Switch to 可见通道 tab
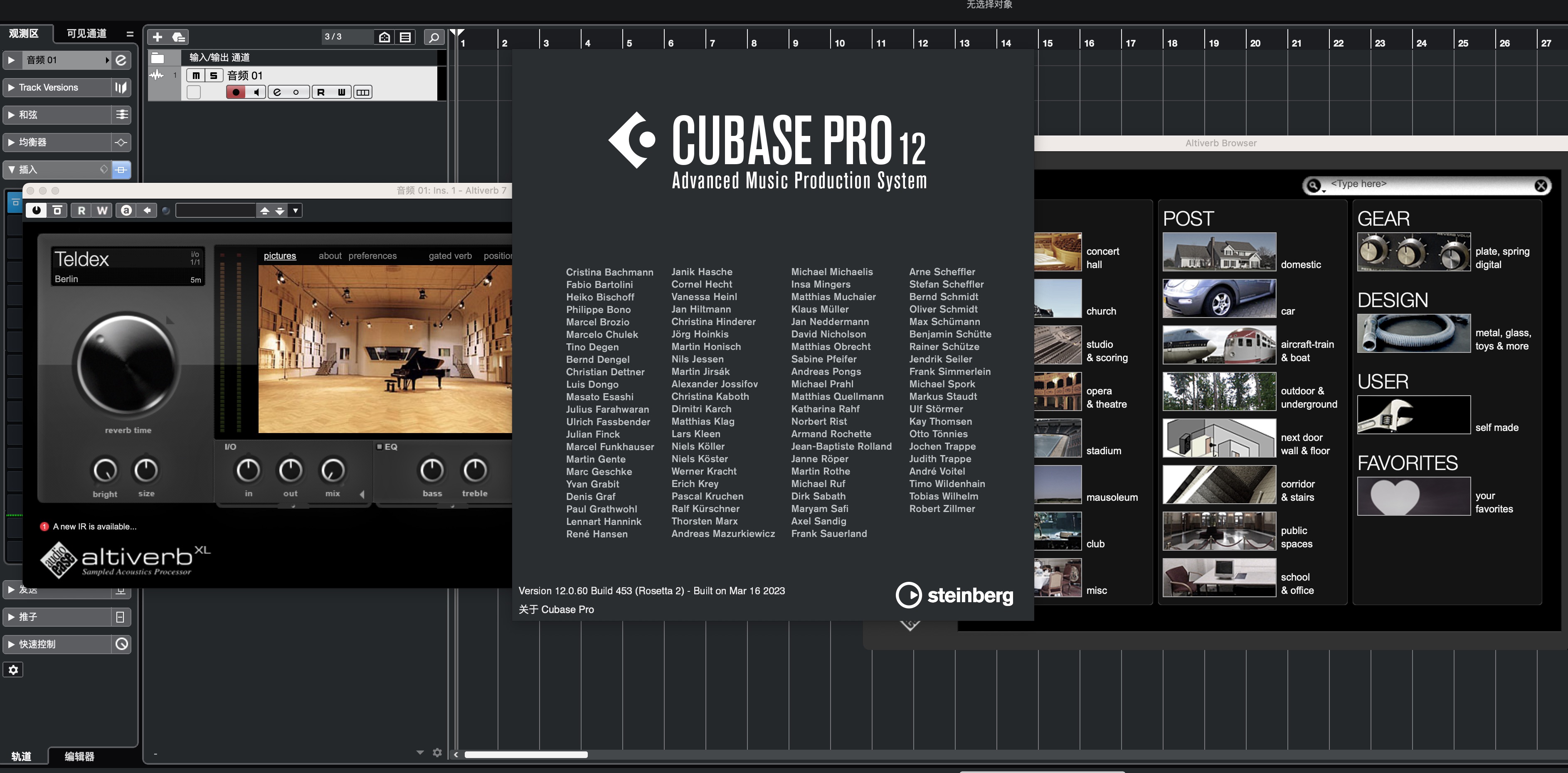The height and width of the screenshot is (773, 1568). point(86,34)
